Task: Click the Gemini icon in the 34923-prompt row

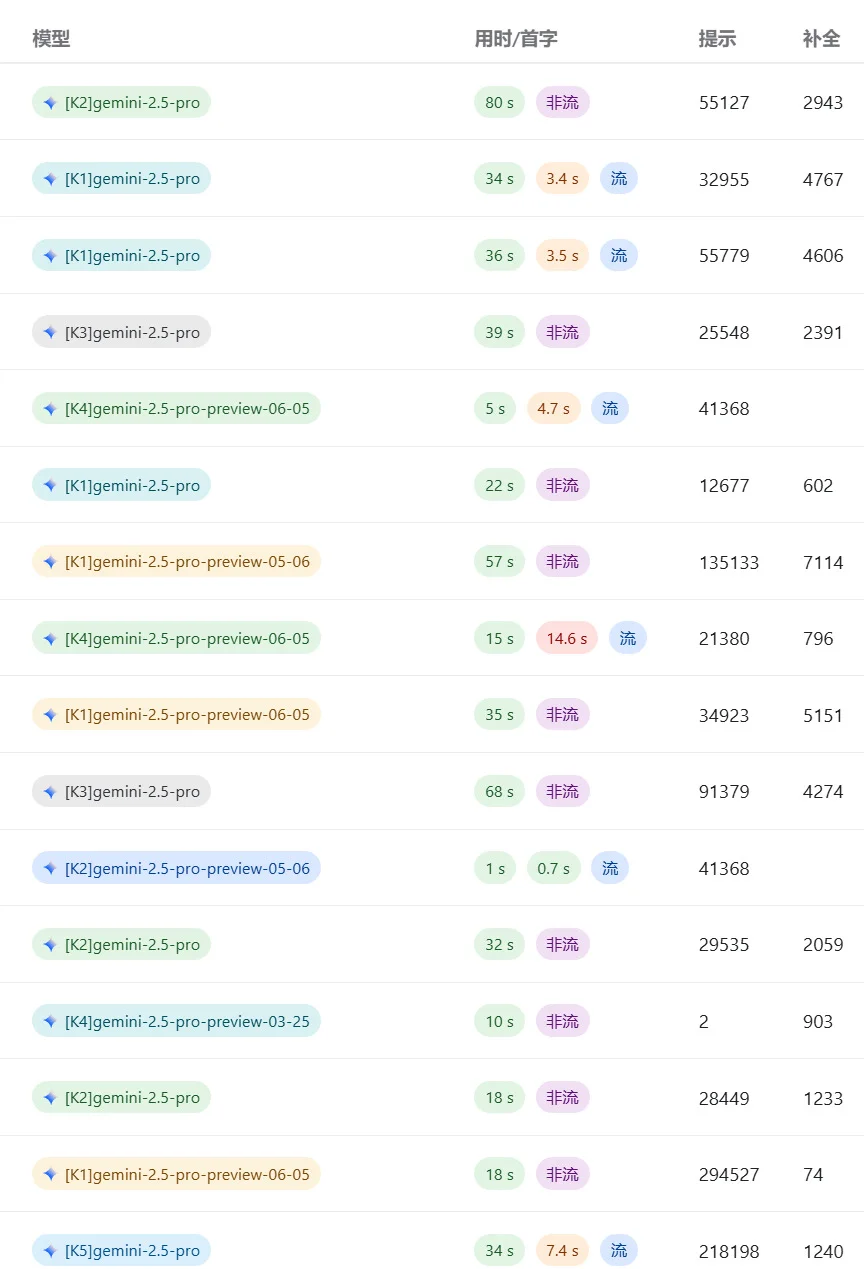Action: click(x=50, y=715)
